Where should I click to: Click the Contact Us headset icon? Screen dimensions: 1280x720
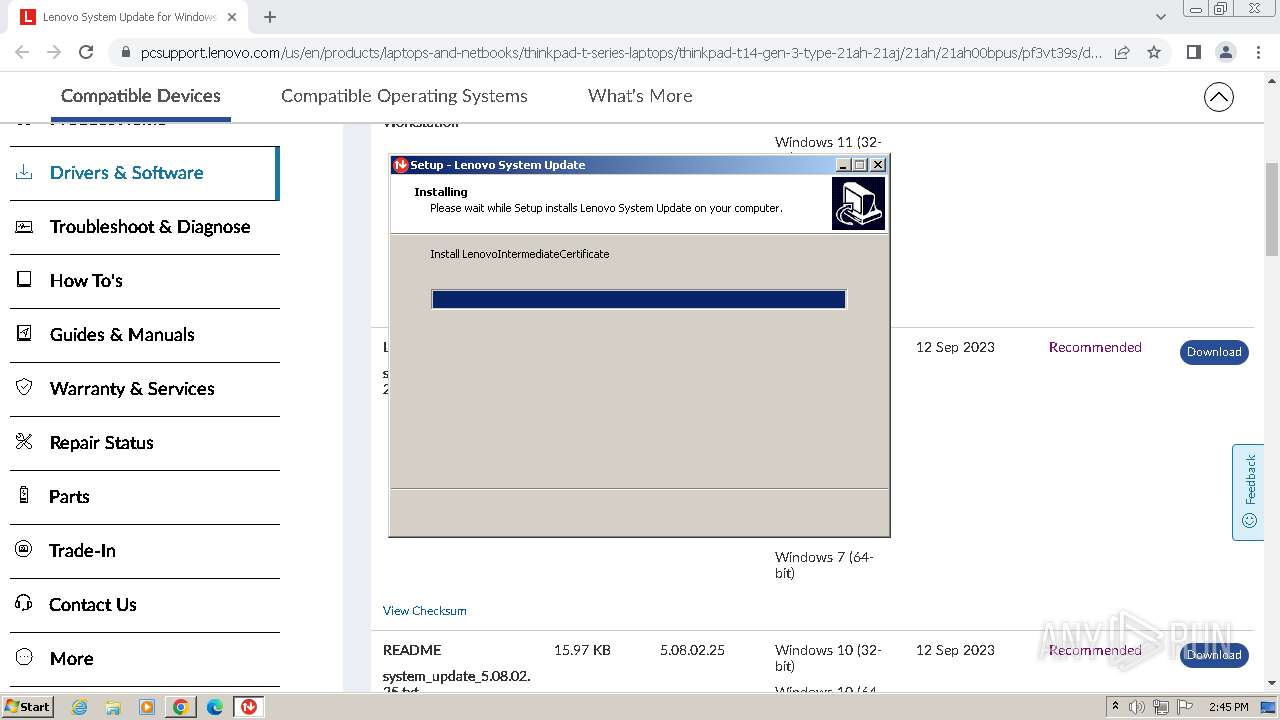24,604
